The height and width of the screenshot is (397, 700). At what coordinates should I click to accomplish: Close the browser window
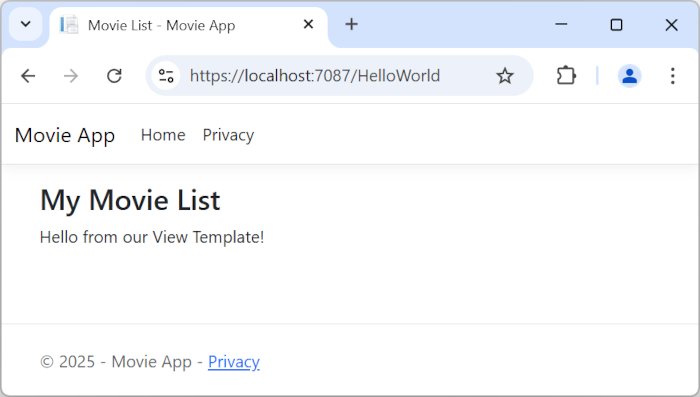[671, 25]
